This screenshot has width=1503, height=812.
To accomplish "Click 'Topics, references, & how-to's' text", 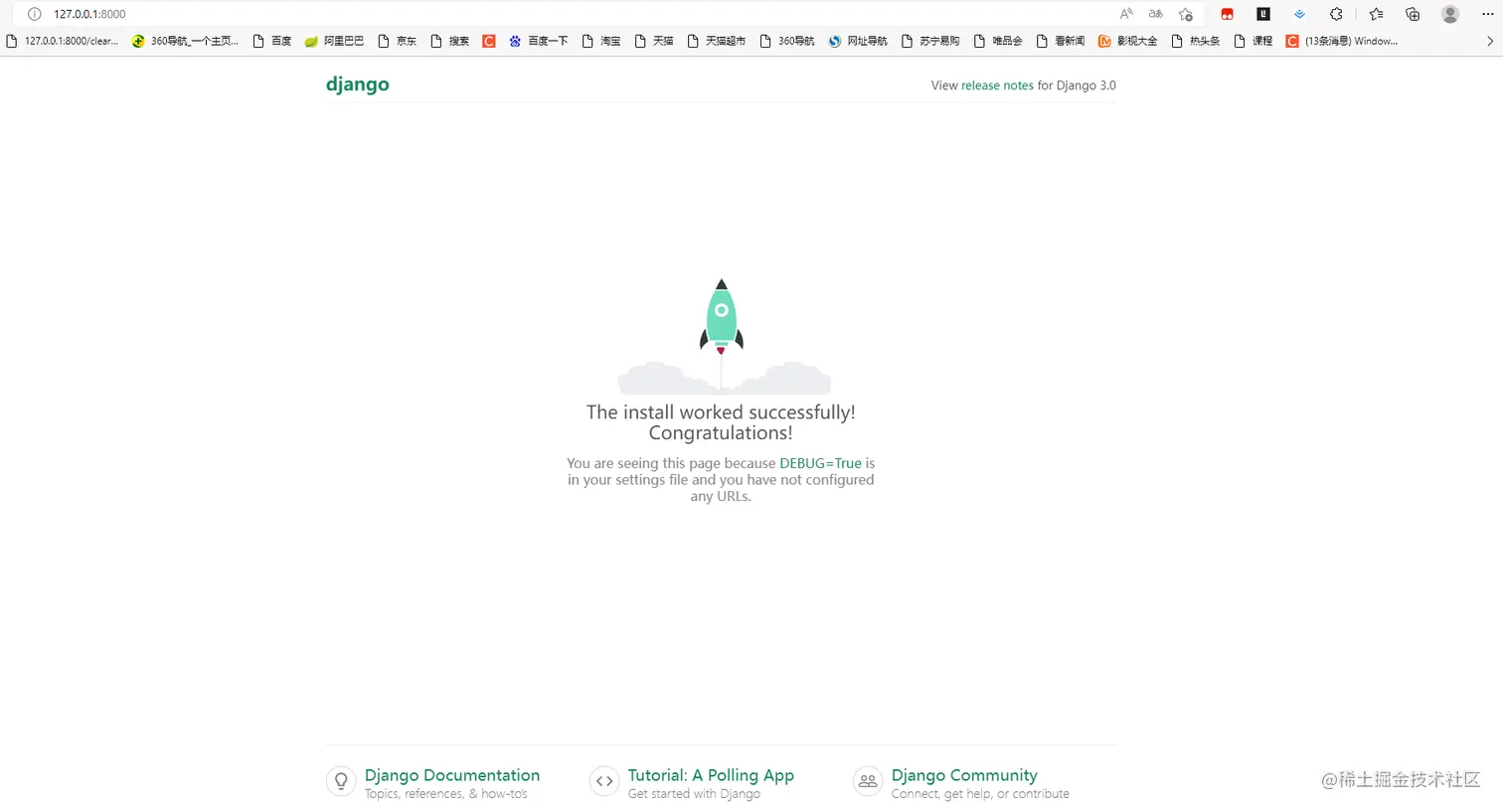I will click(446, 794).
